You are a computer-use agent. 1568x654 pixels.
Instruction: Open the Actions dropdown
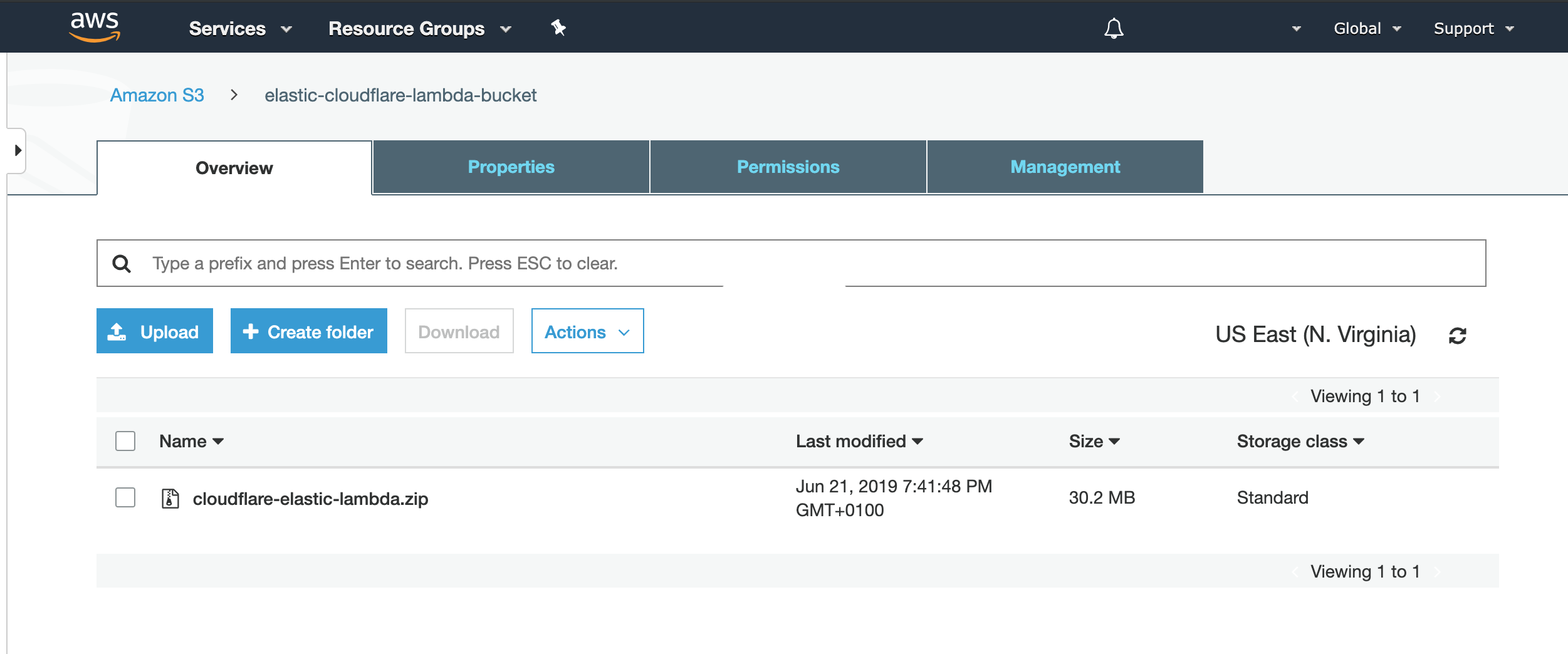pyautogui.click(x=587, y=331)
